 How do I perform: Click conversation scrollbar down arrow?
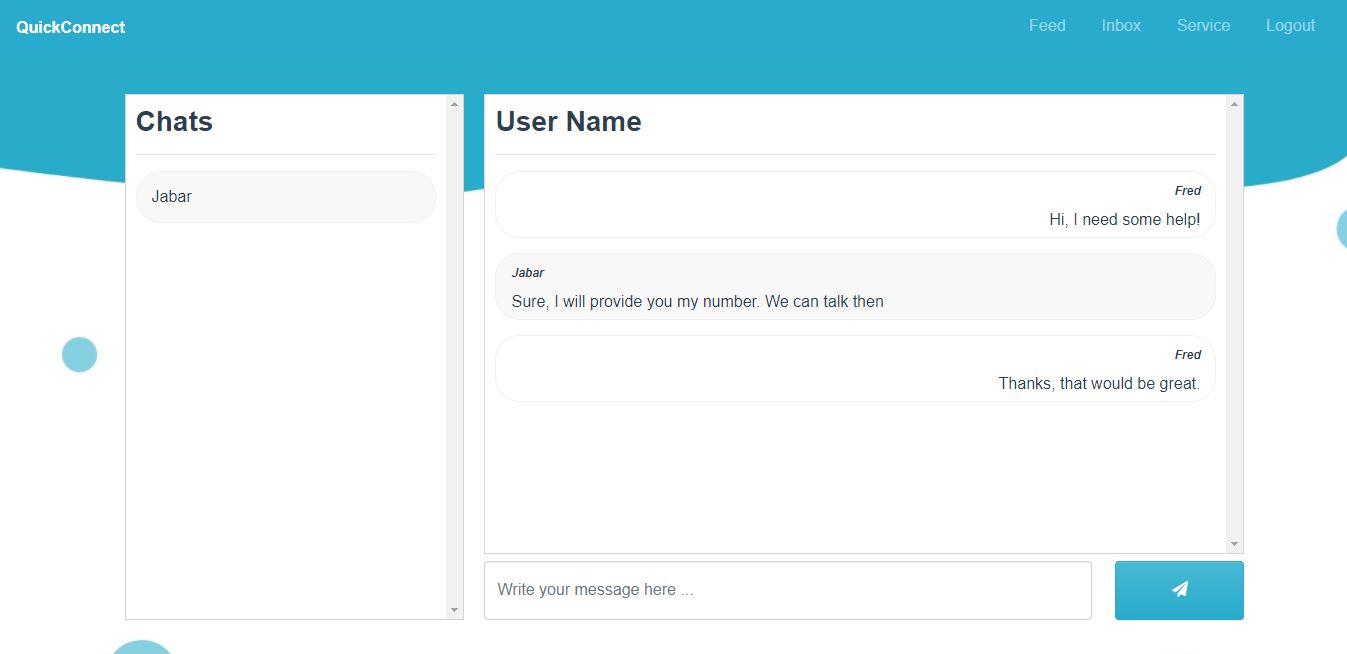tap(1235, 544)
